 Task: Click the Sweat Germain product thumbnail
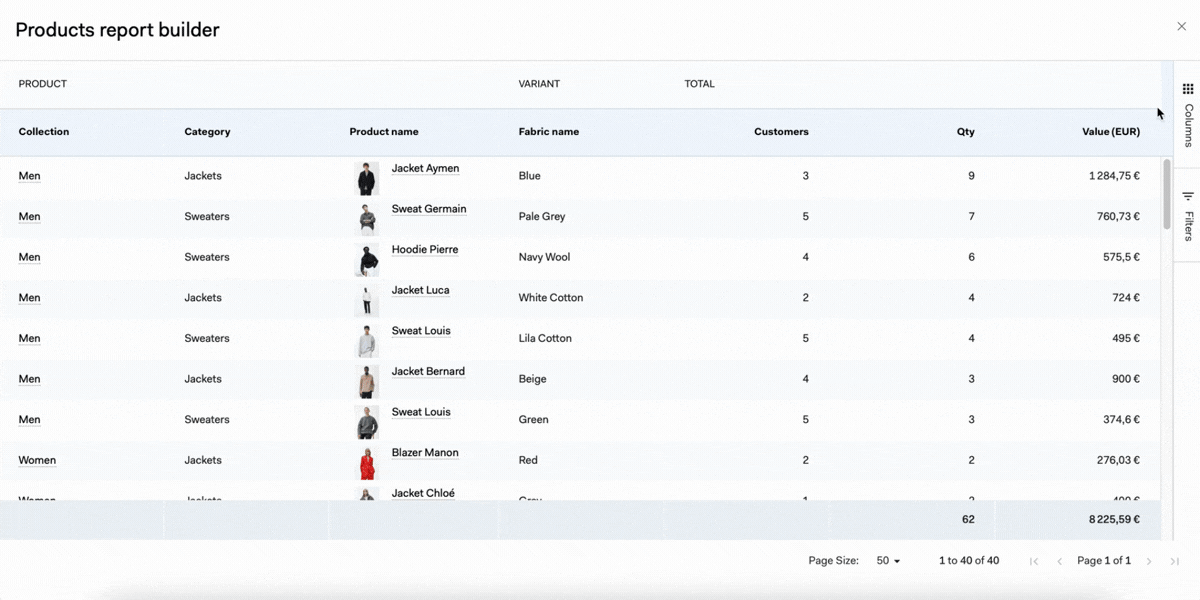(367, 219)
